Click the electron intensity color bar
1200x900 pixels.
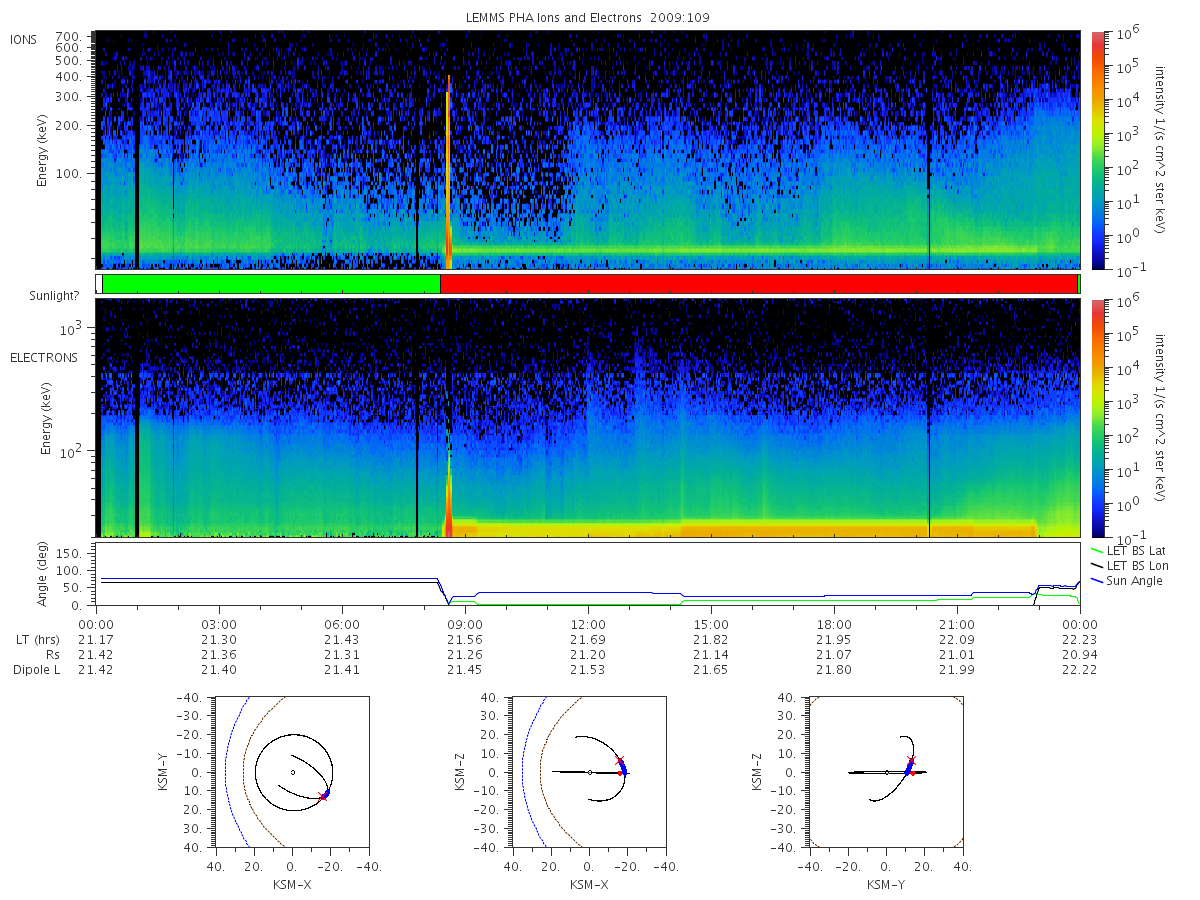(1097, 417)
